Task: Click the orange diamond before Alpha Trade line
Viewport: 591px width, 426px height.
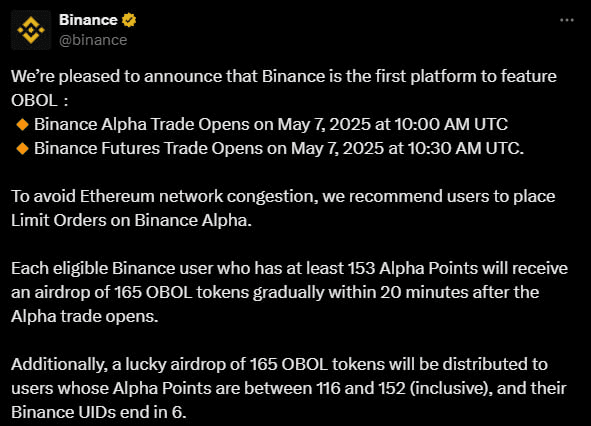Action: (x=23, y=125)
